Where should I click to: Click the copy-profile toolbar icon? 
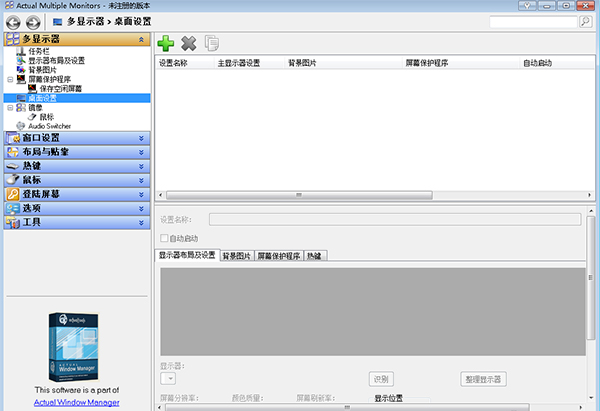click(212, 43)
